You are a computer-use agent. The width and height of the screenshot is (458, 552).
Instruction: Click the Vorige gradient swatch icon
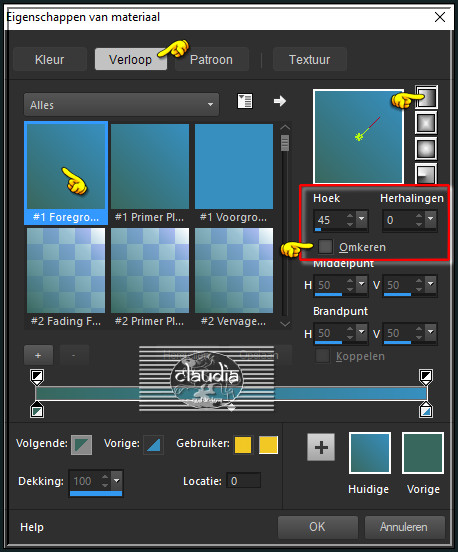154,445
